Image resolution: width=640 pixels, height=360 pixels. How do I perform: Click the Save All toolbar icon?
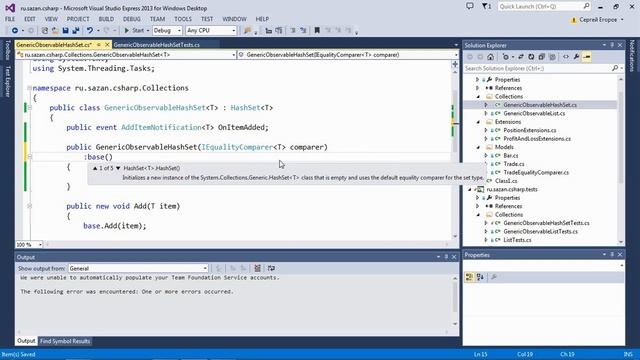point(76,31)
